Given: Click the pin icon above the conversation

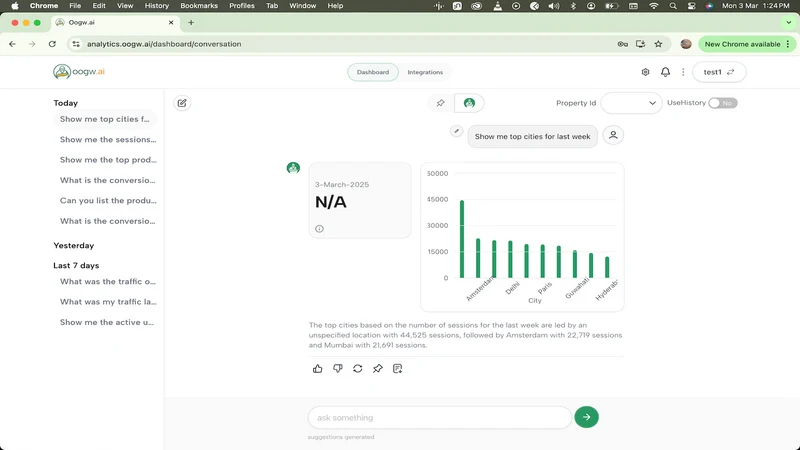Looking at the screenshot, I should [440, 103].
